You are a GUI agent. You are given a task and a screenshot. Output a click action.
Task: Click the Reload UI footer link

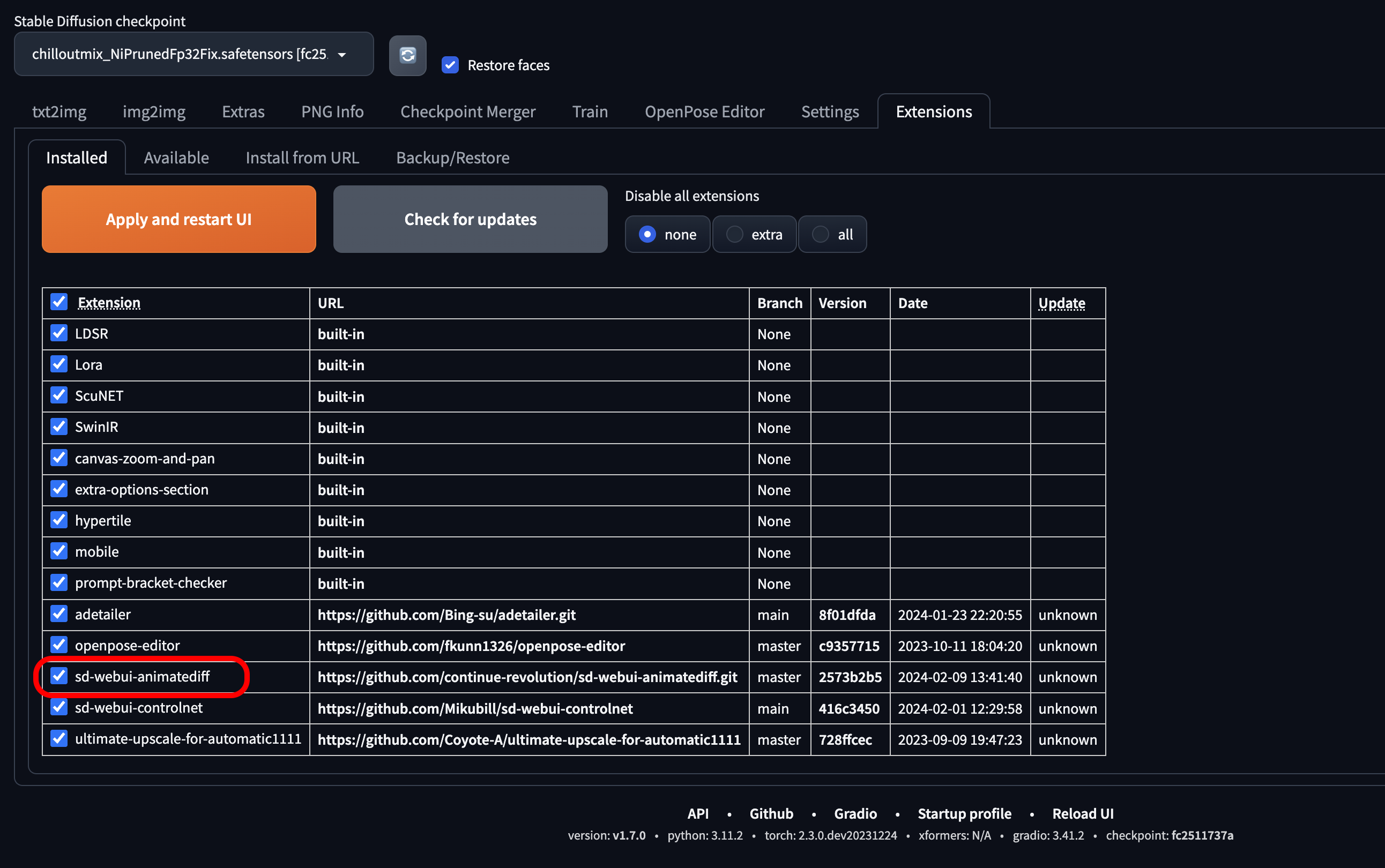tap(1082, 813)
